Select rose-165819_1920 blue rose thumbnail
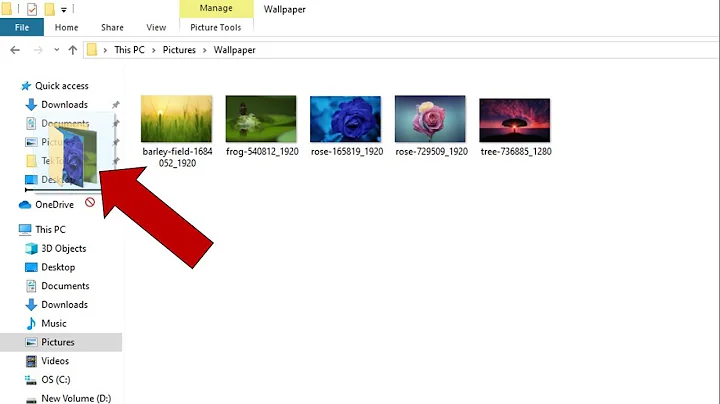The height and width of the screenshot is (404, 720). (x=345, y=119)
